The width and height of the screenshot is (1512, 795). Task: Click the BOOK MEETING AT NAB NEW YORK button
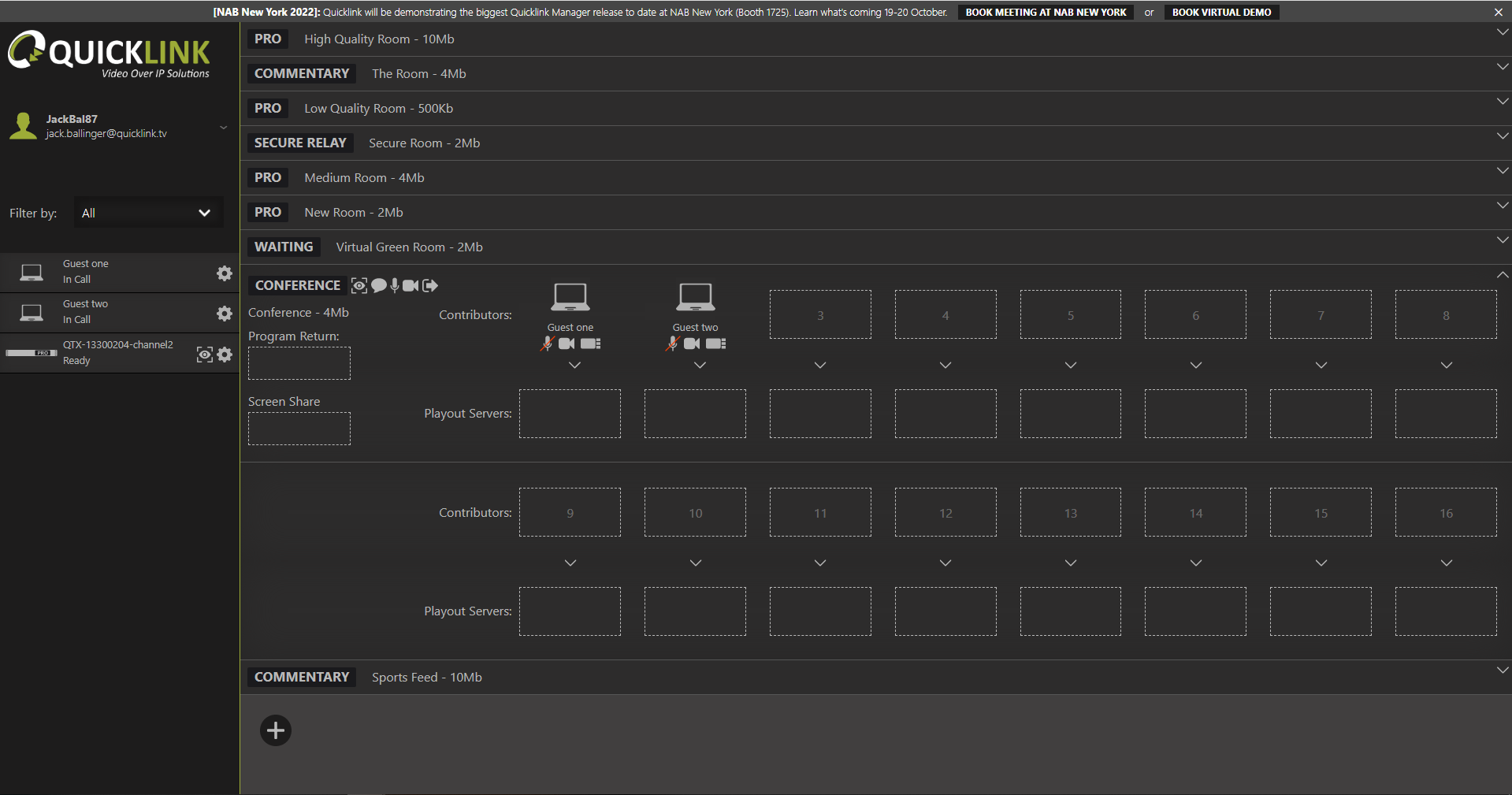pyautogui.click(x=1046, y=12)
